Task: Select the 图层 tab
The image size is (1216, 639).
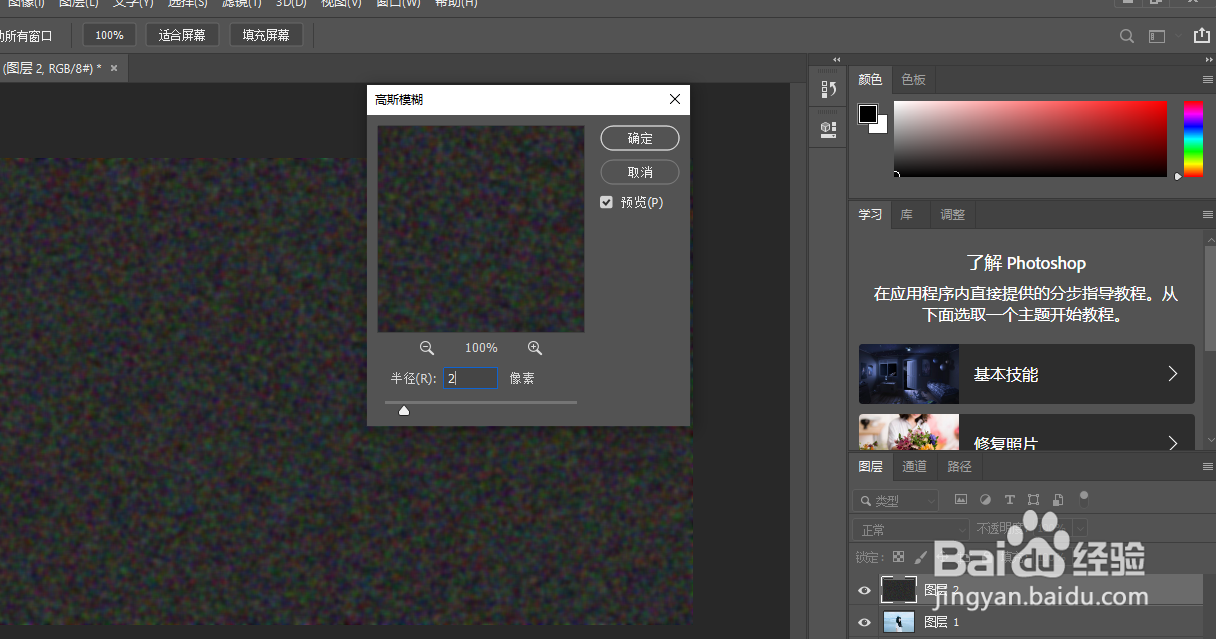Action: pyautogui.click(x=870, y=467)
